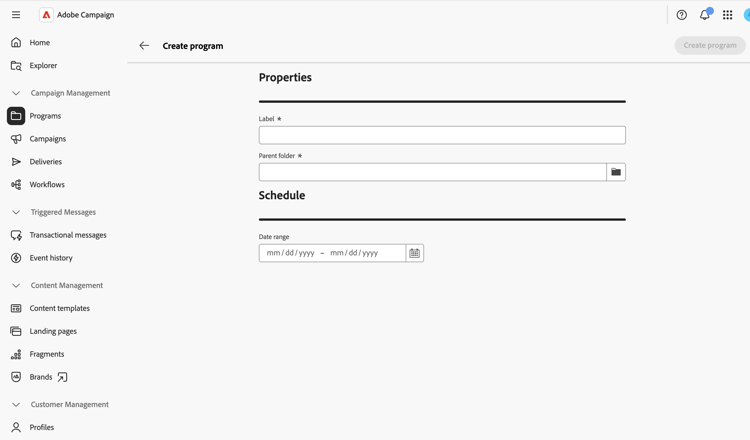Image resolution: width=750 pixels, height=440 pixels.
Task: Open the date range calendar icon
Action: click(415, 253)
